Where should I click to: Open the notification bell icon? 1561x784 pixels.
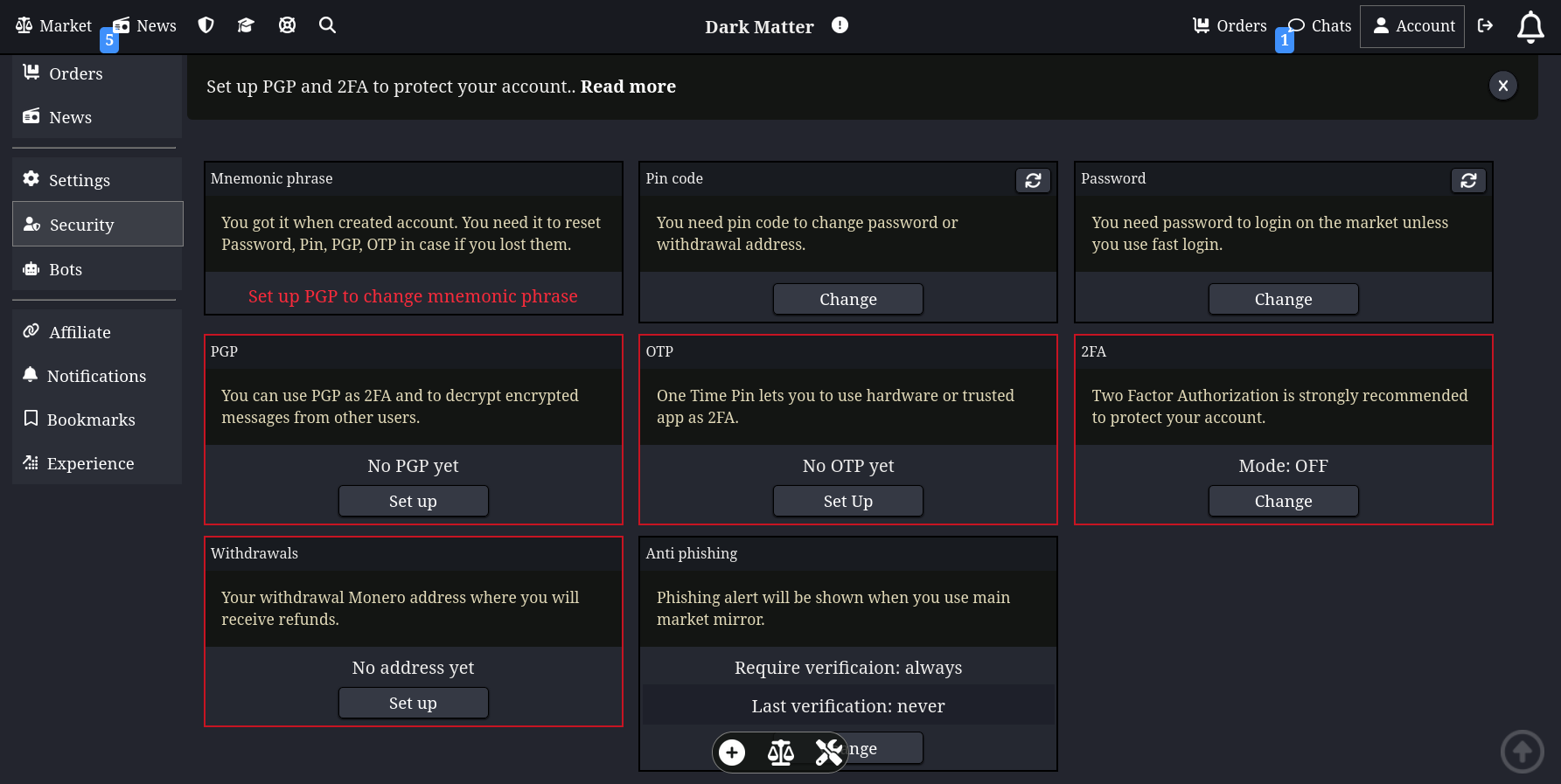pos(1530,27)
